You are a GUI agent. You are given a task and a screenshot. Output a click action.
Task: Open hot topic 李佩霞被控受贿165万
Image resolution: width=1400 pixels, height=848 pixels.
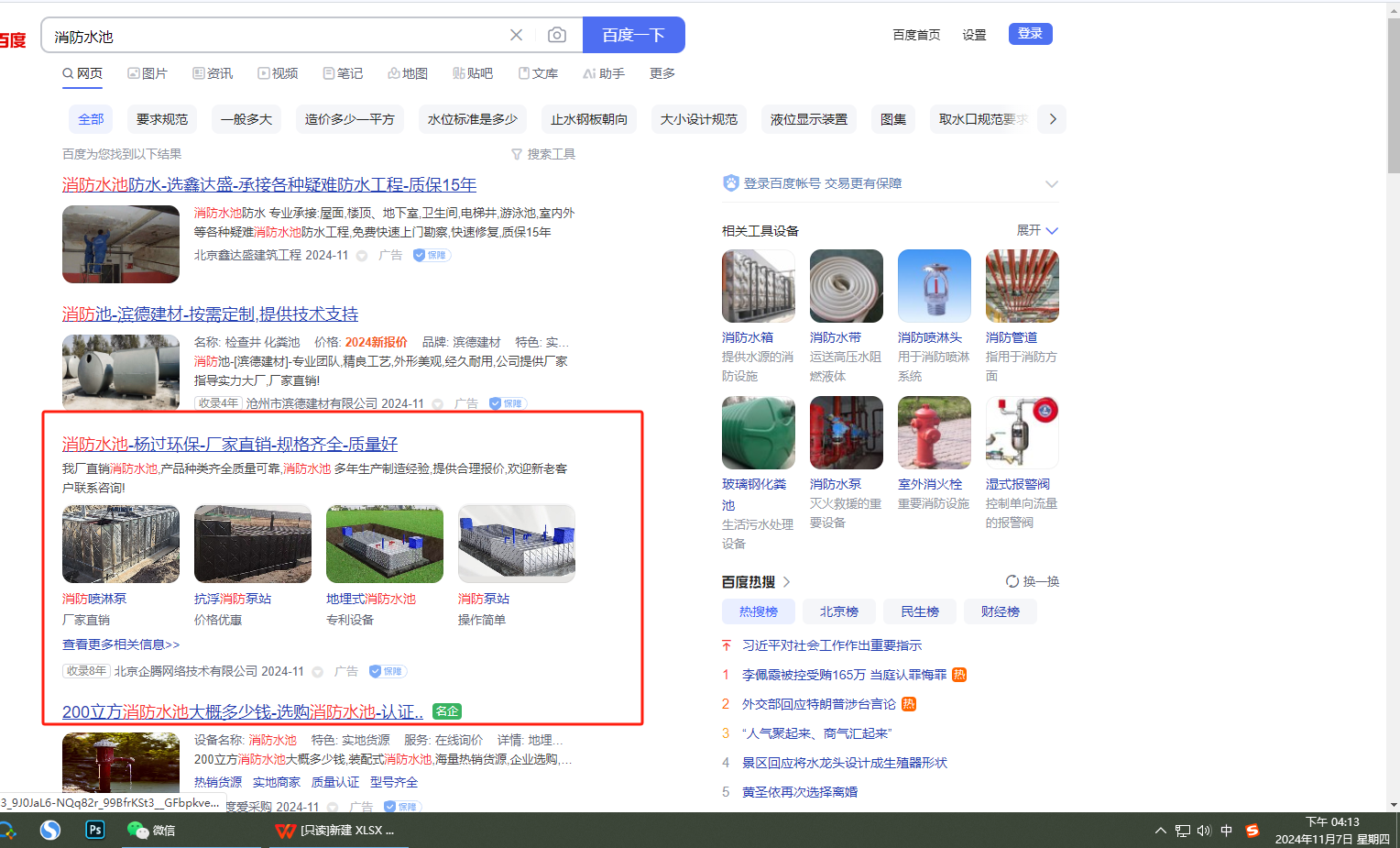coord(844,675)
